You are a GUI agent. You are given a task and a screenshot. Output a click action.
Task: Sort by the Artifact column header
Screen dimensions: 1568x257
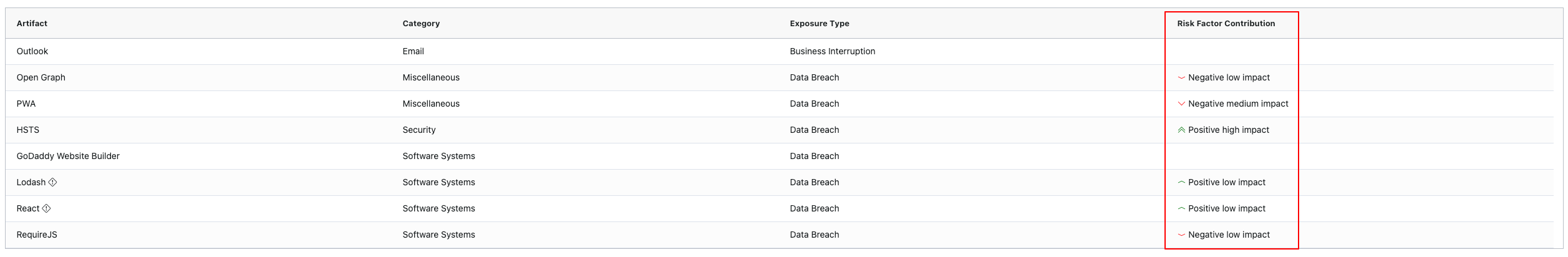click(32, 24)
